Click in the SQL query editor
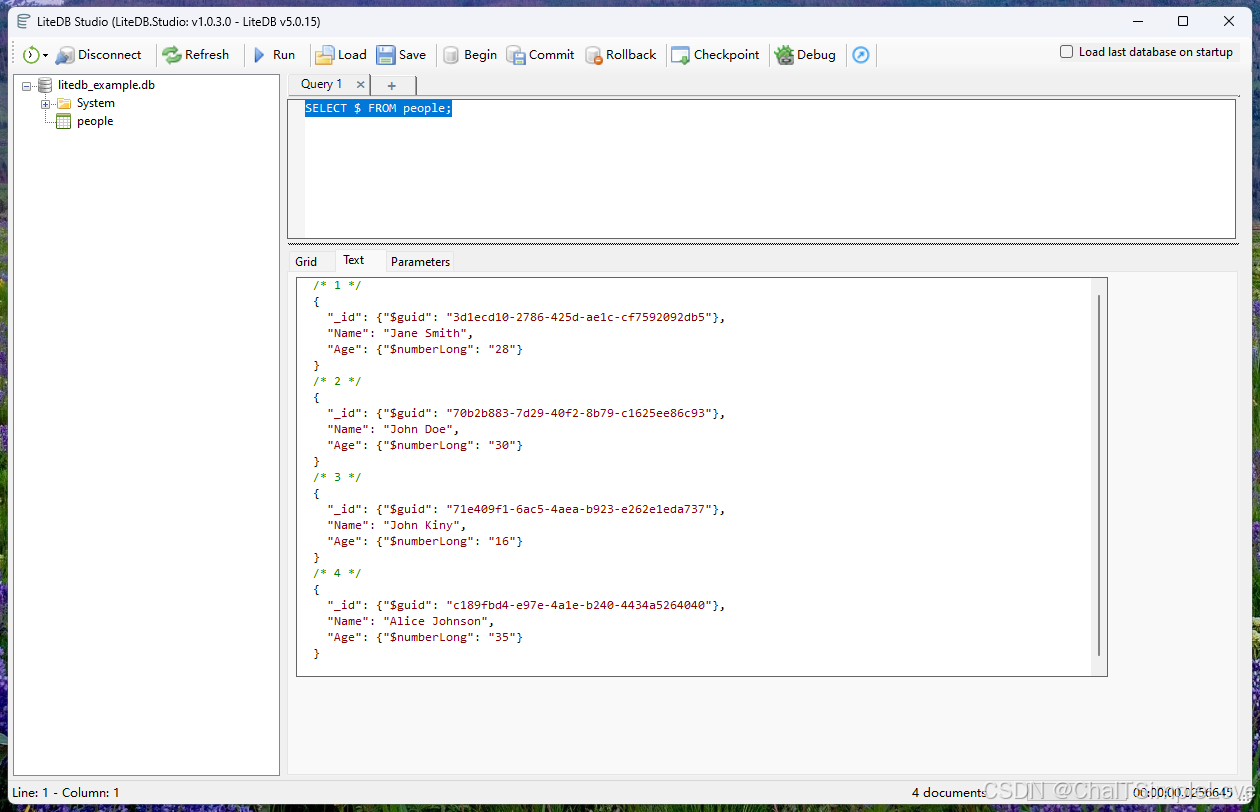 click(x=761, y=169)
